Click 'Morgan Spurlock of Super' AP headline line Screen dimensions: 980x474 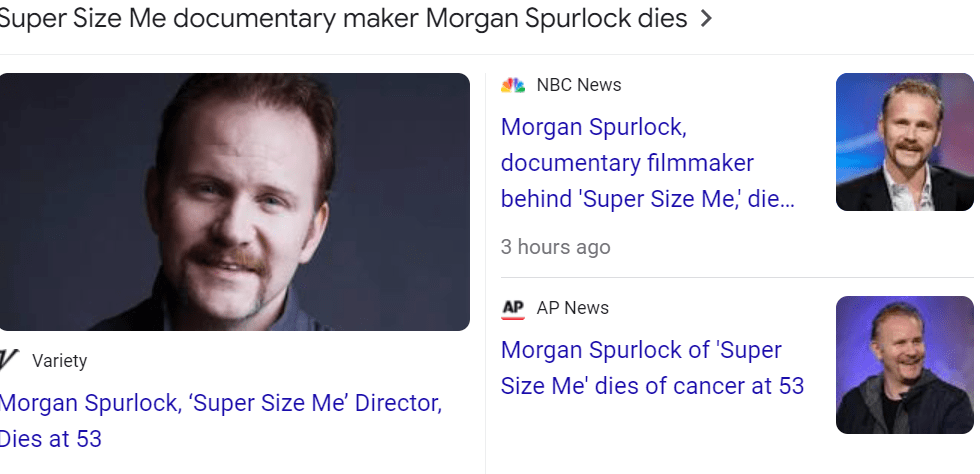[x=641, y=350]
